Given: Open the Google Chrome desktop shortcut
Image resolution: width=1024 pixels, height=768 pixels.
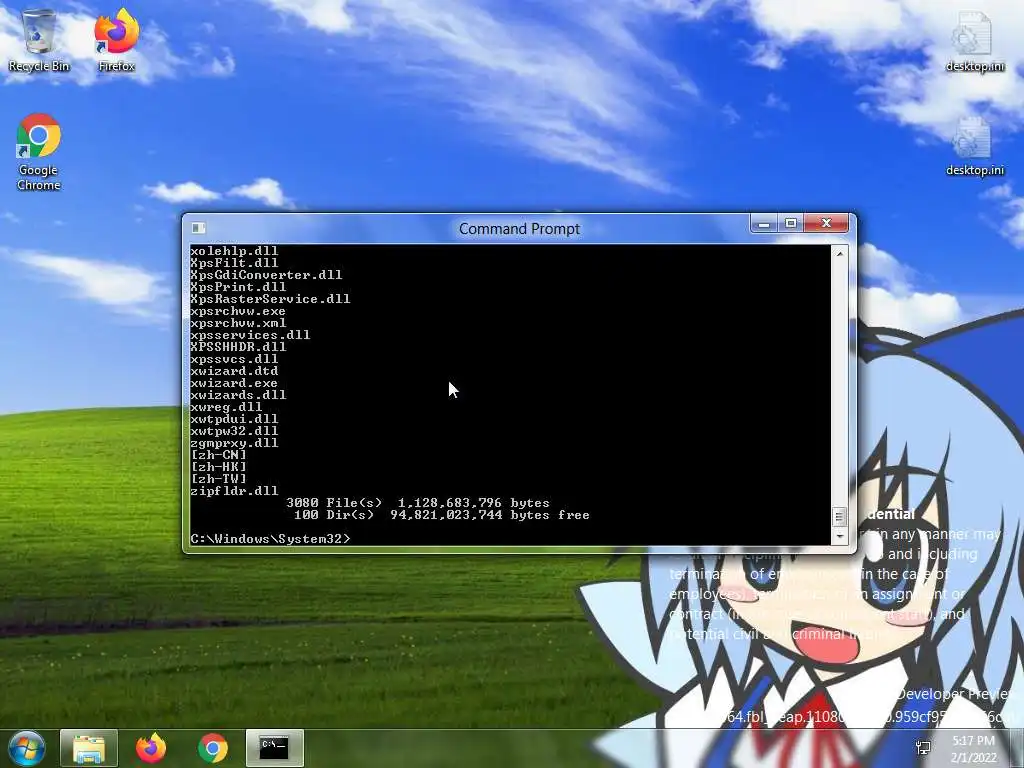Looking at the screenshot, I should tap(39, 152).
